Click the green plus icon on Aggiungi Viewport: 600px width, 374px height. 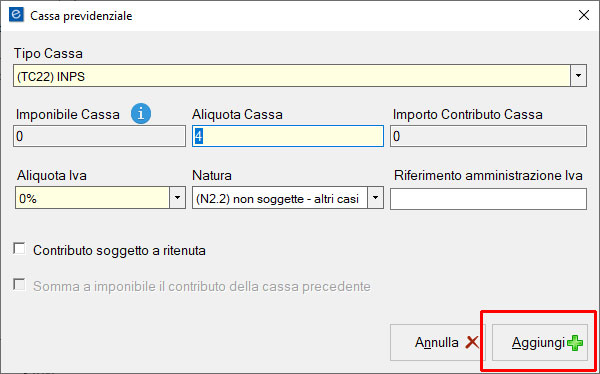point(575,343)
